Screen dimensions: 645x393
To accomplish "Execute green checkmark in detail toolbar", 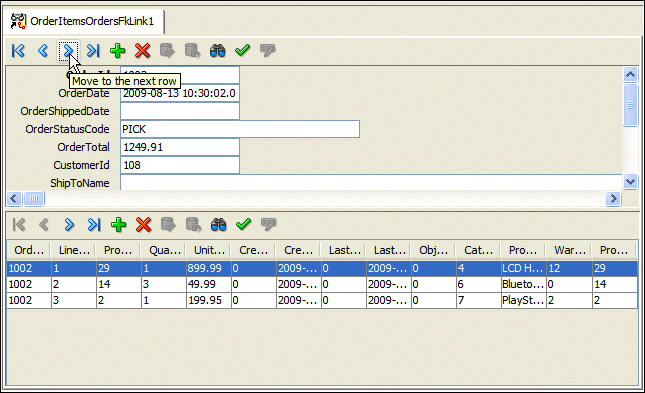I will pos(244,225).
